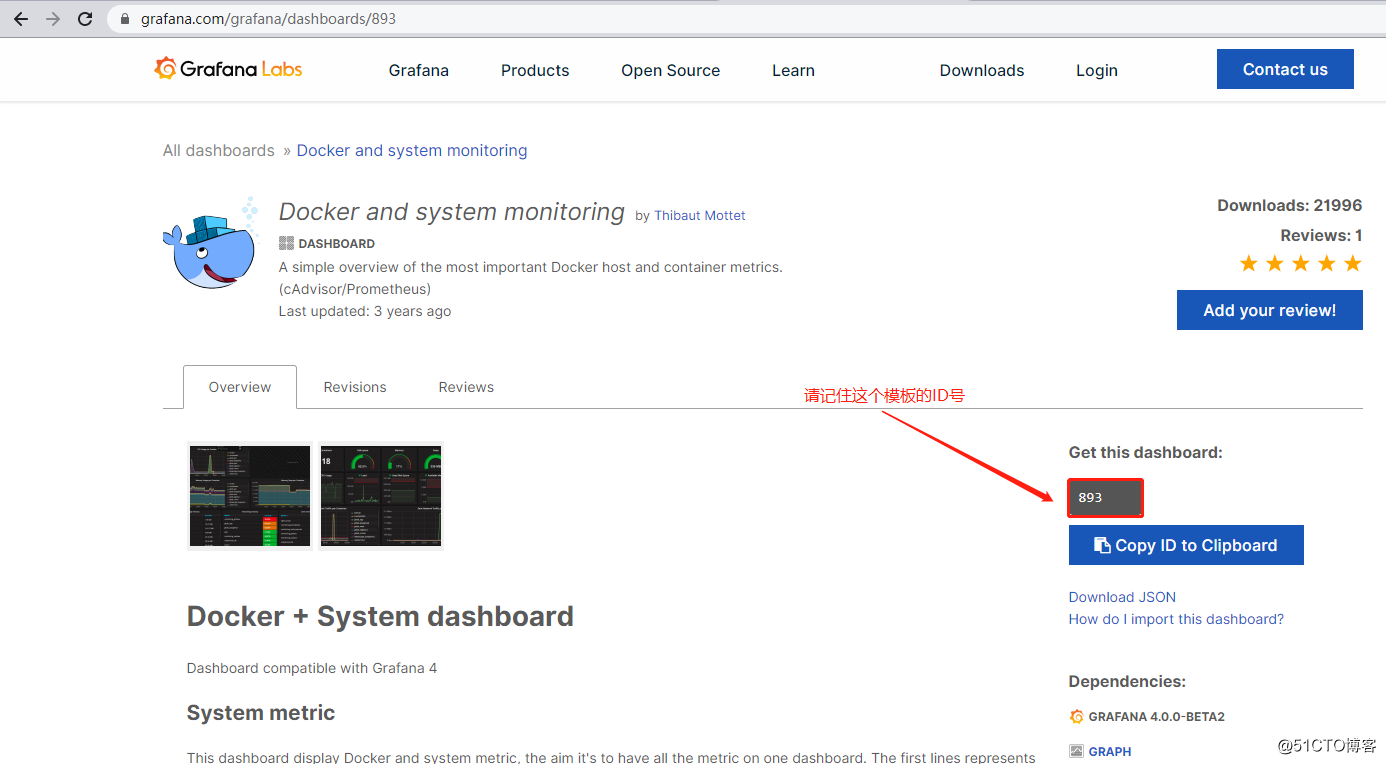Click the GRAPH dependency link

tap(1110, 751)
